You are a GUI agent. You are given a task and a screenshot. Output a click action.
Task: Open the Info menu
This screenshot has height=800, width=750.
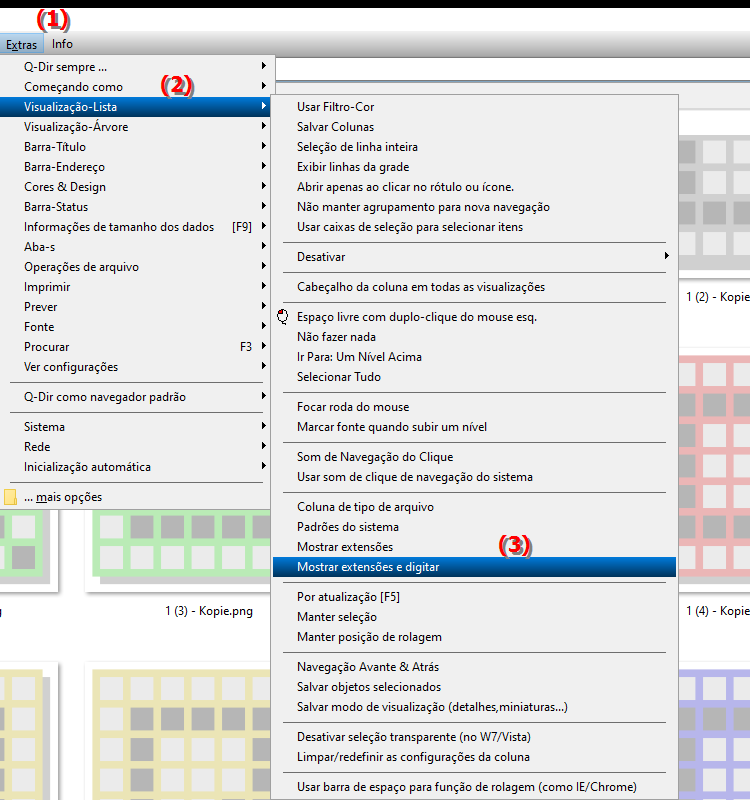tap(62, 44)
